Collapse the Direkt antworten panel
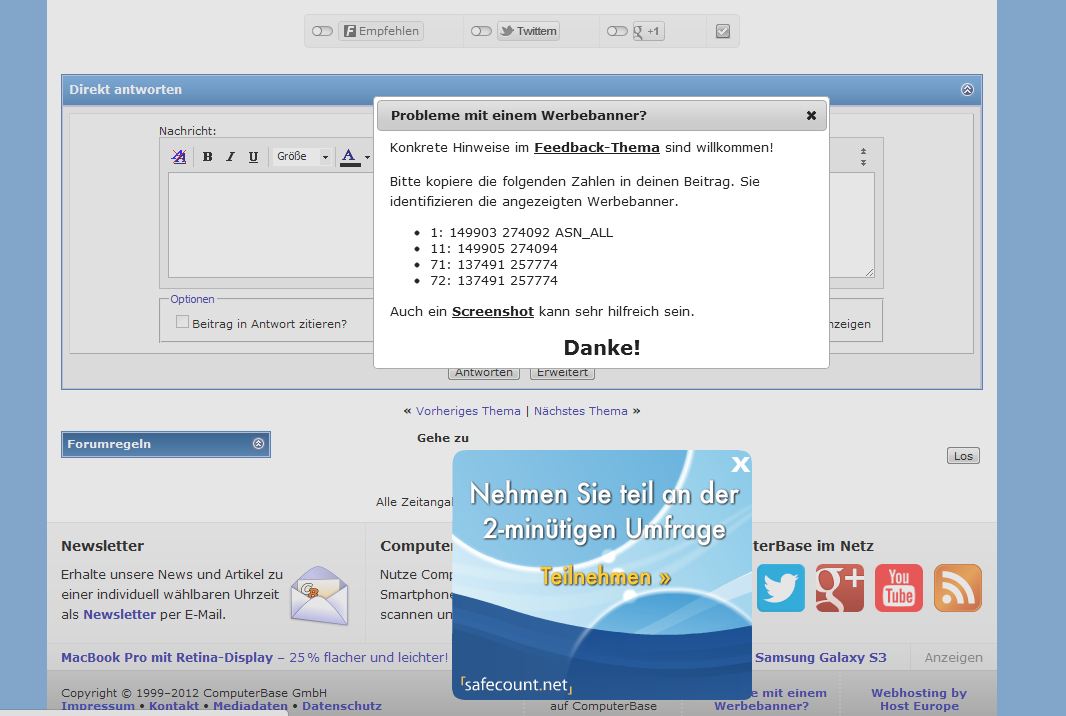 [x=967, y=90]
